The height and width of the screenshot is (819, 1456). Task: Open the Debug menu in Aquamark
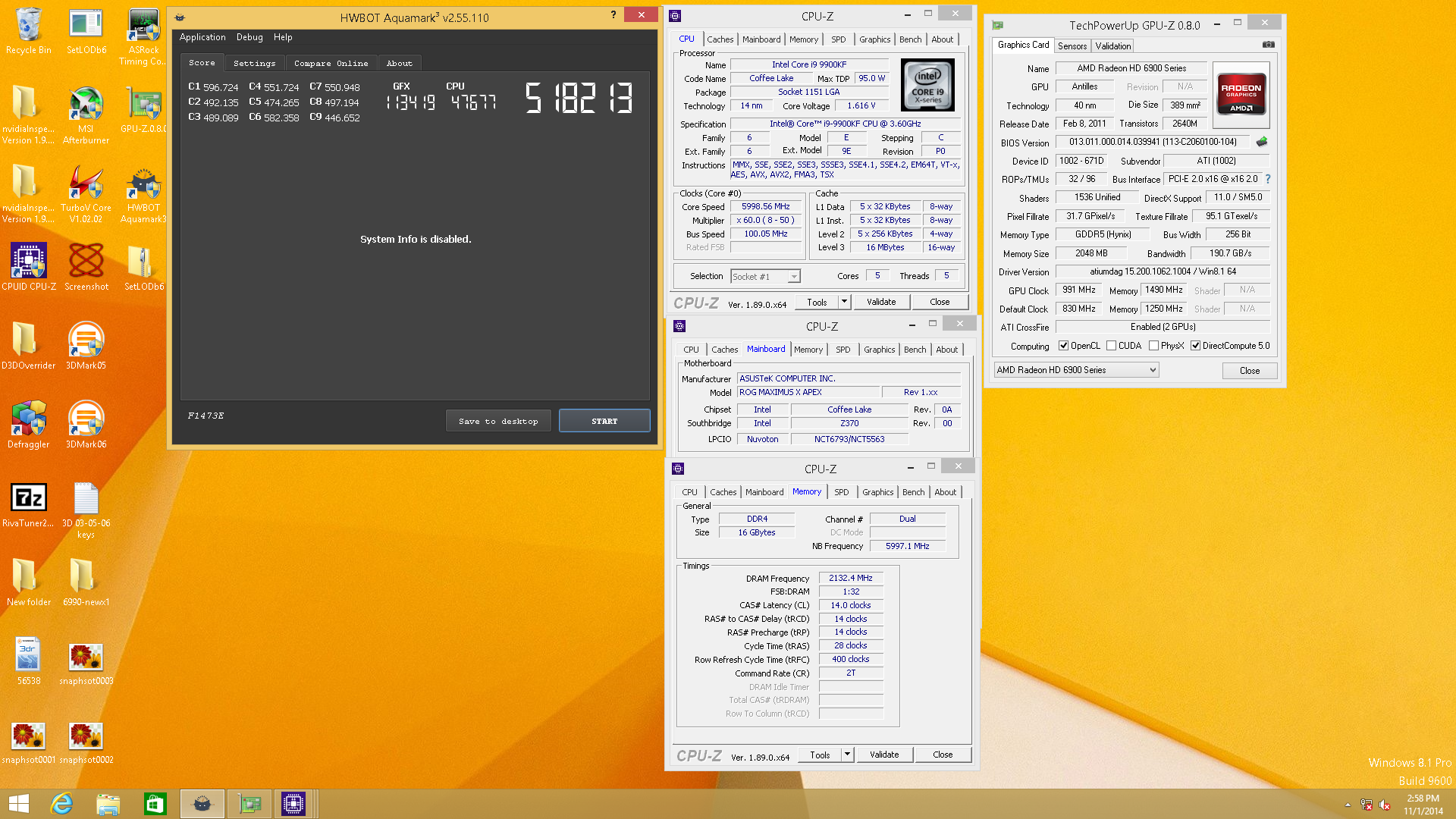[x=249, y=37]
